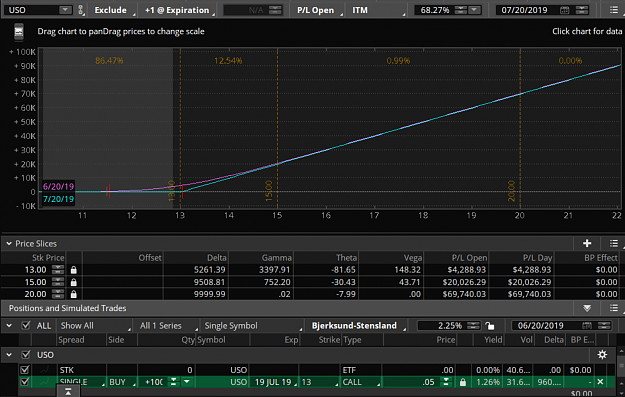Viewport: 625px width, 397px height.
Task: Open the SINGLE spread type dropdown
Action: tap(81, 382)
